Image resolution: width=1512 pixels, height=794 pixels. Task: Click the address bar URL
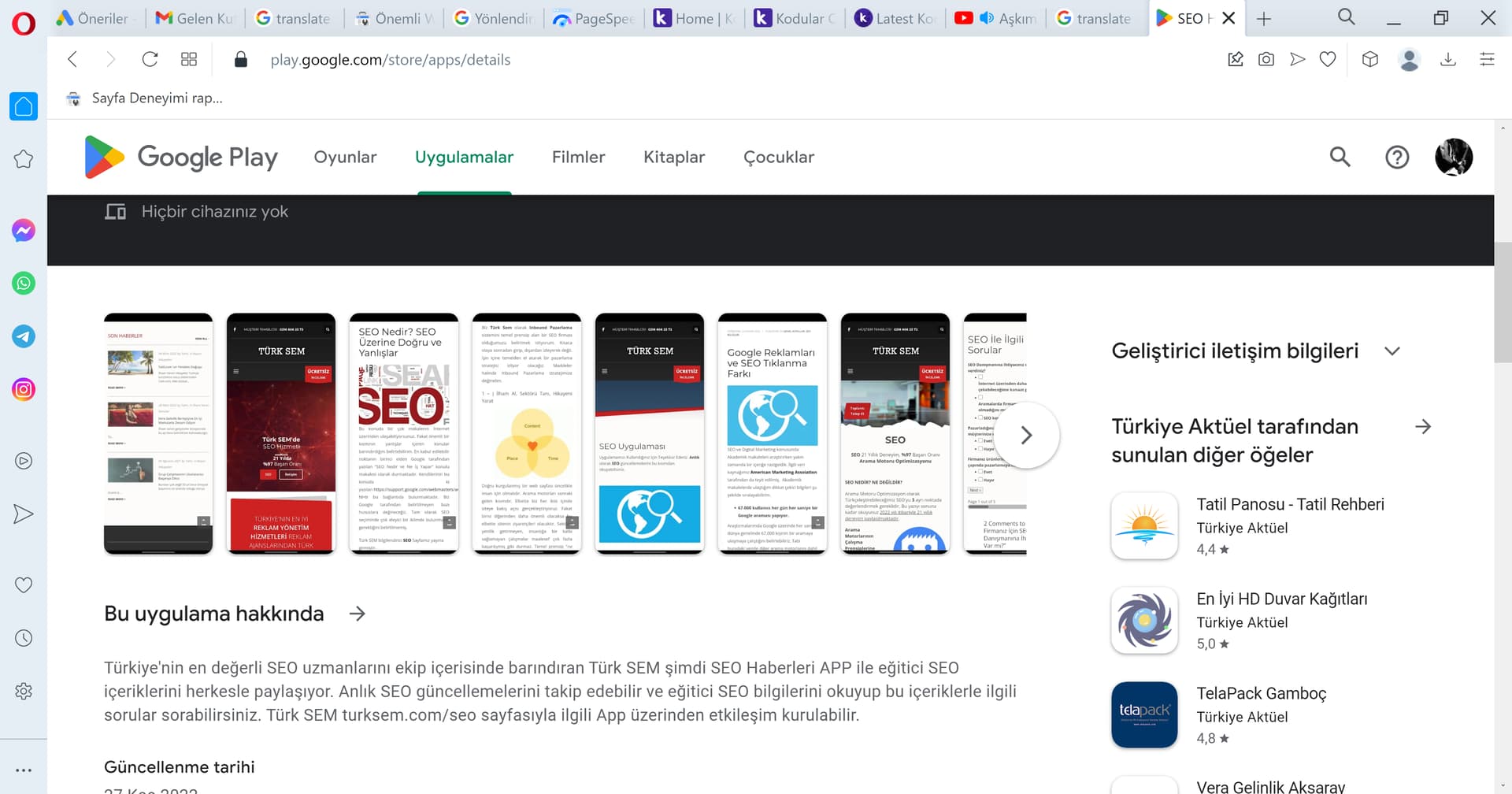pyautogui.click(x=390, y=60)
